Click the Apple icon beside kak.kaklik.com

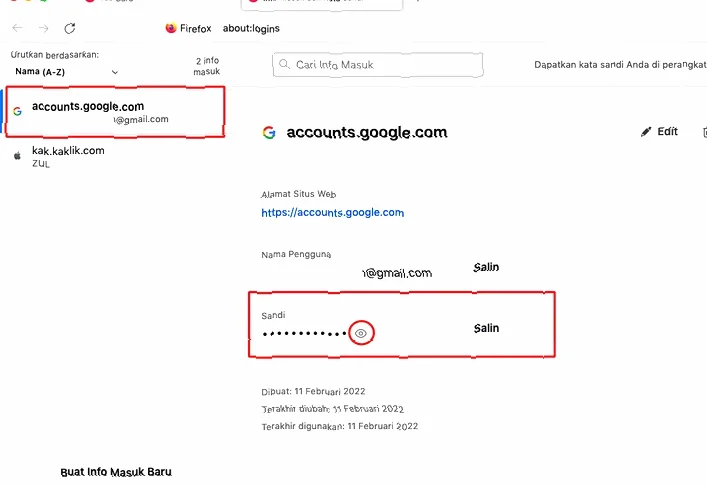[17, 156]
